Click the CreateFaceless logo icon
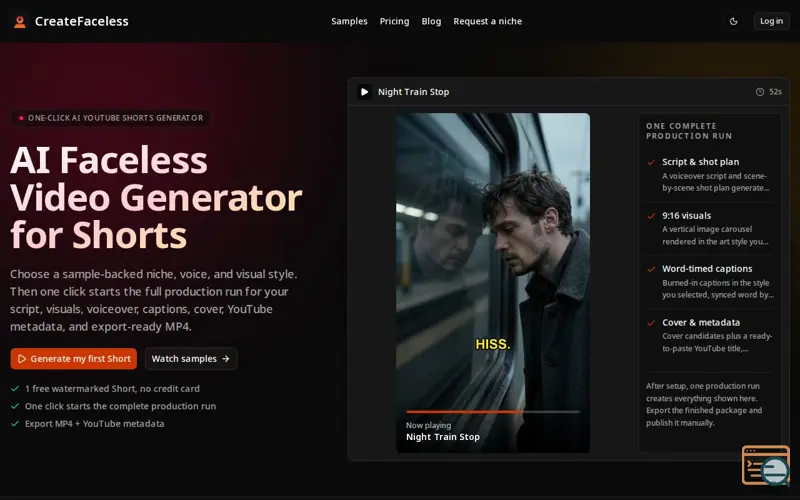This screenshot has height=500, width=800. (x=20, y=21)
